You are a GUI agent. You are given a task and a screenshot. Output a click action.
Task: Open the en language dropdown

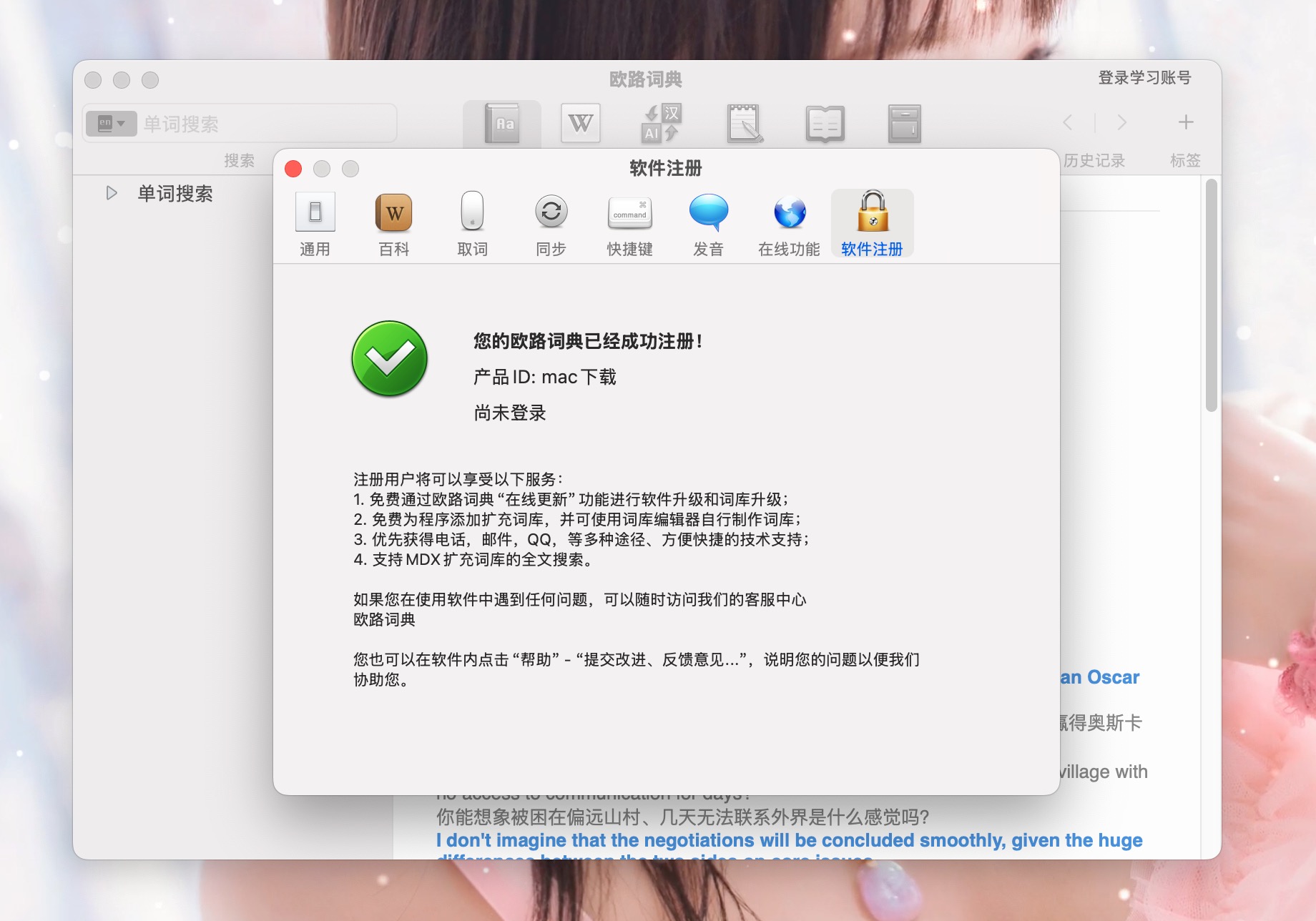(x=112, y=123)
